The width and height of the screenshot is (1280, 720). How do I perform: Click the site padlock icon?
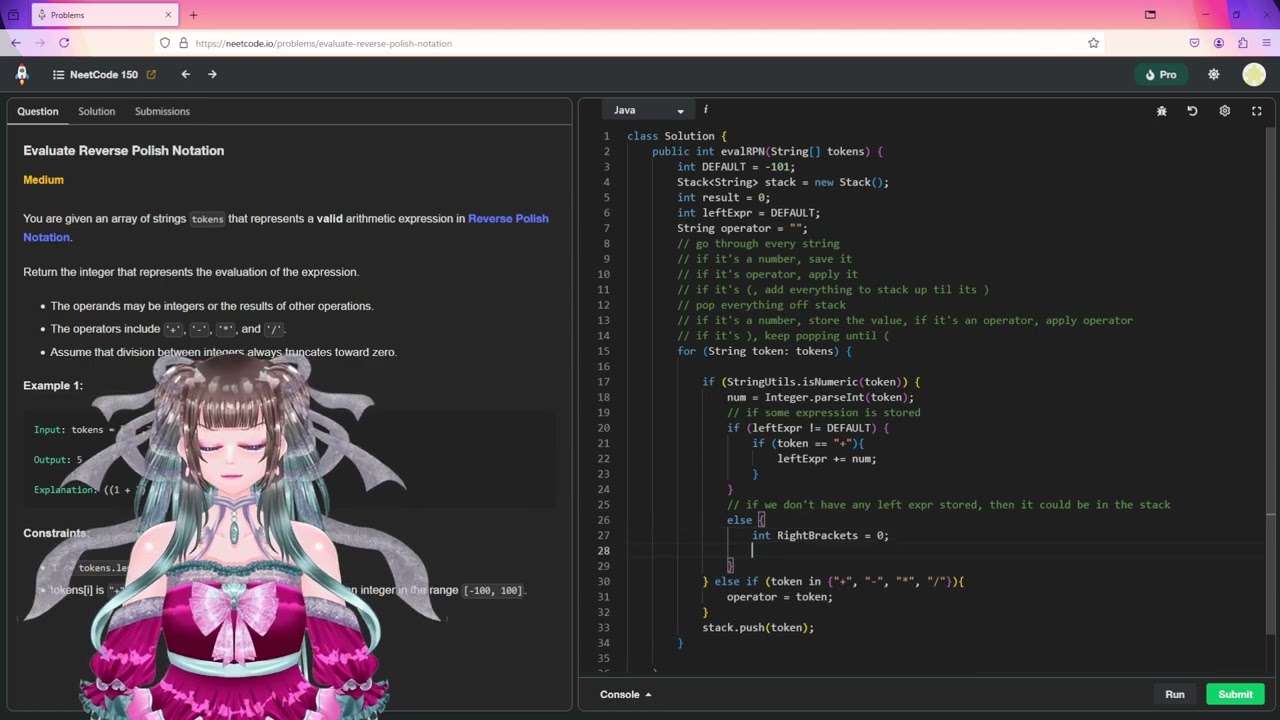pos(183,43)
